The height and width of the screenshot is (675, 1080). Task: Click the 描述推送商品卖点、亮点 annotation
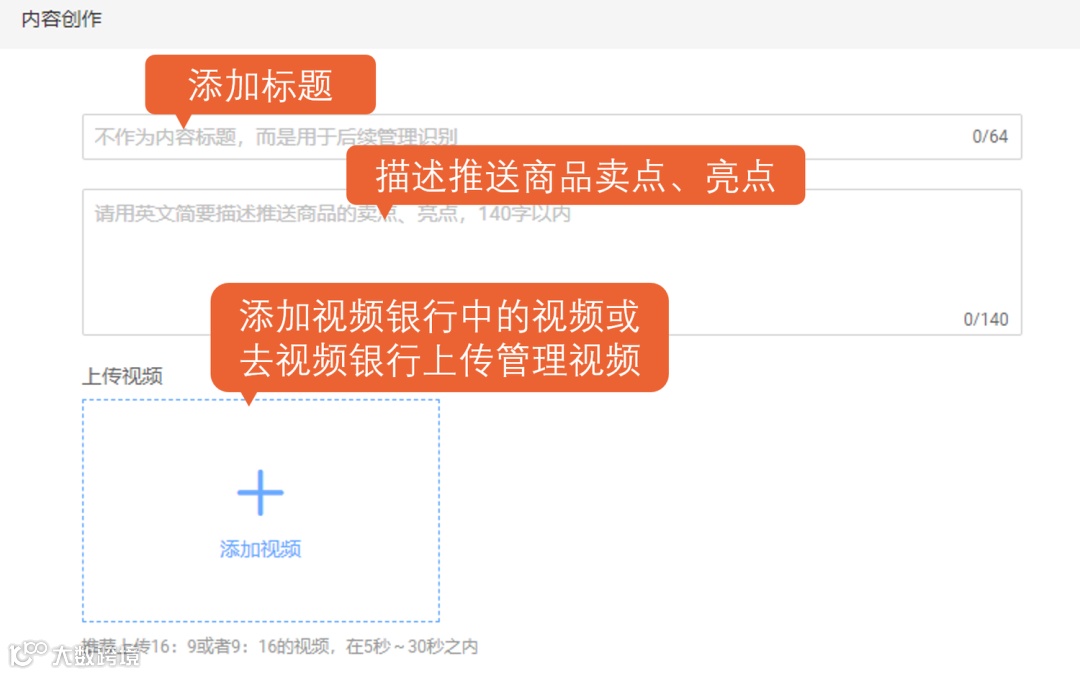point(574,175)
